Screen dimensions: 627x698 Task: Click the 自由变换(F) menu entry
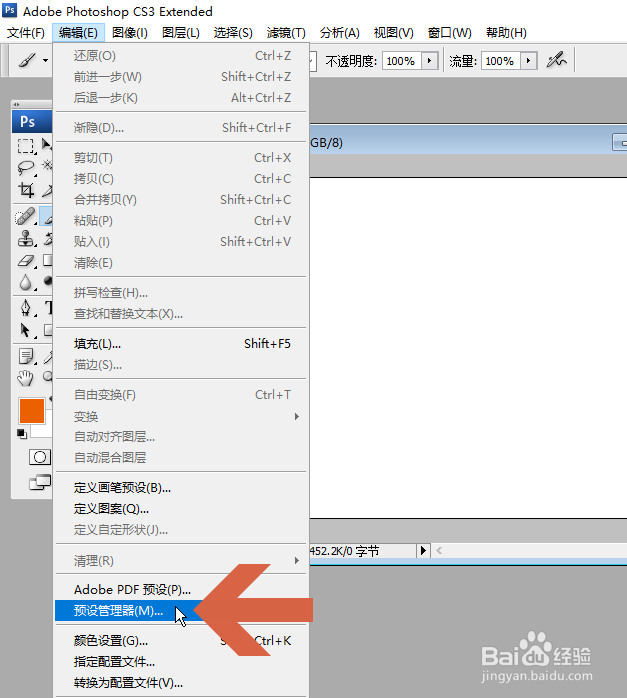click(x=182, y=395)
